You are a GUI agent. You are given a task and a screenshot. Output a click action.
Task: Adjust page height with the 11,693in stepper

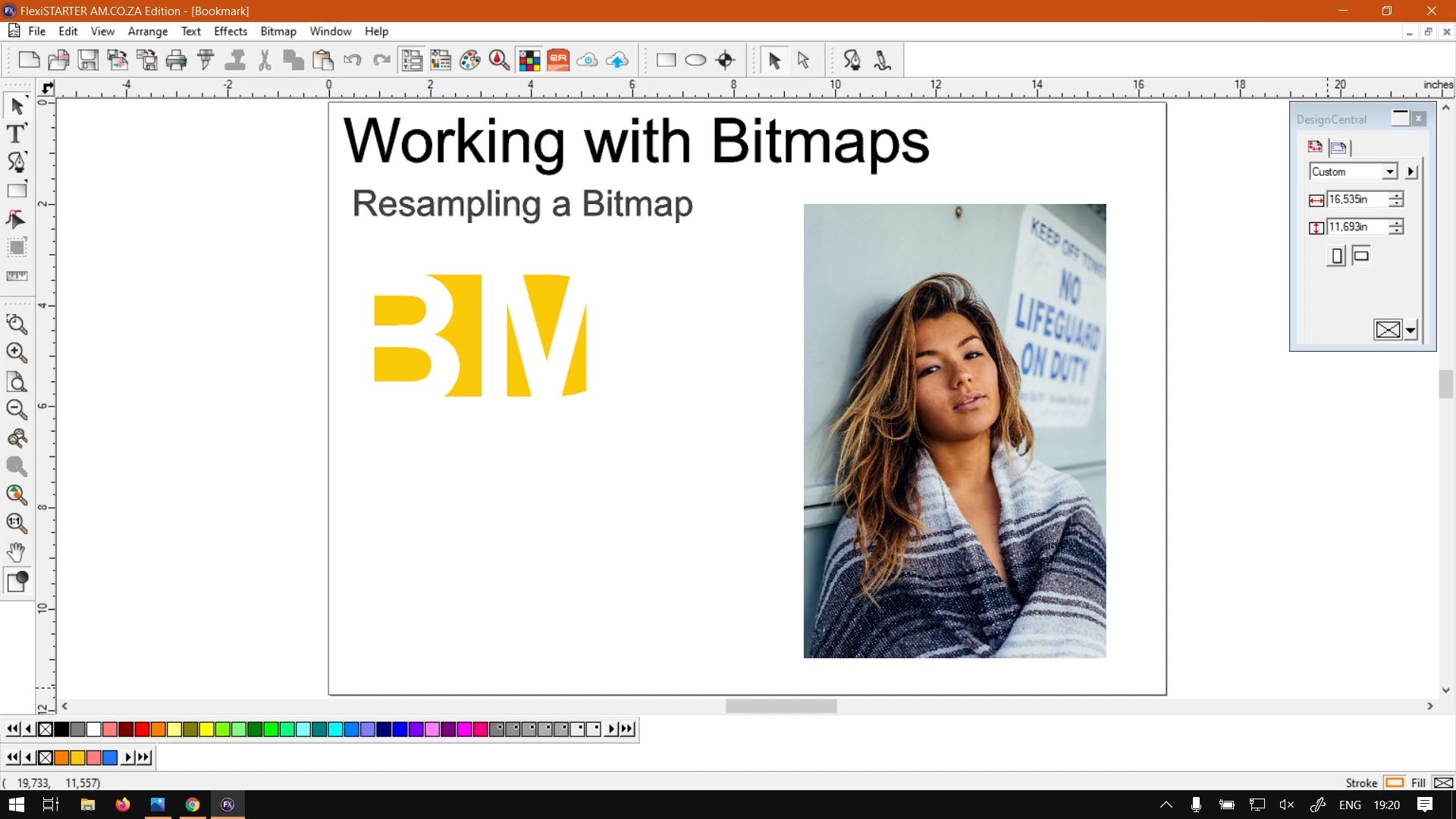click(1396, 227)
